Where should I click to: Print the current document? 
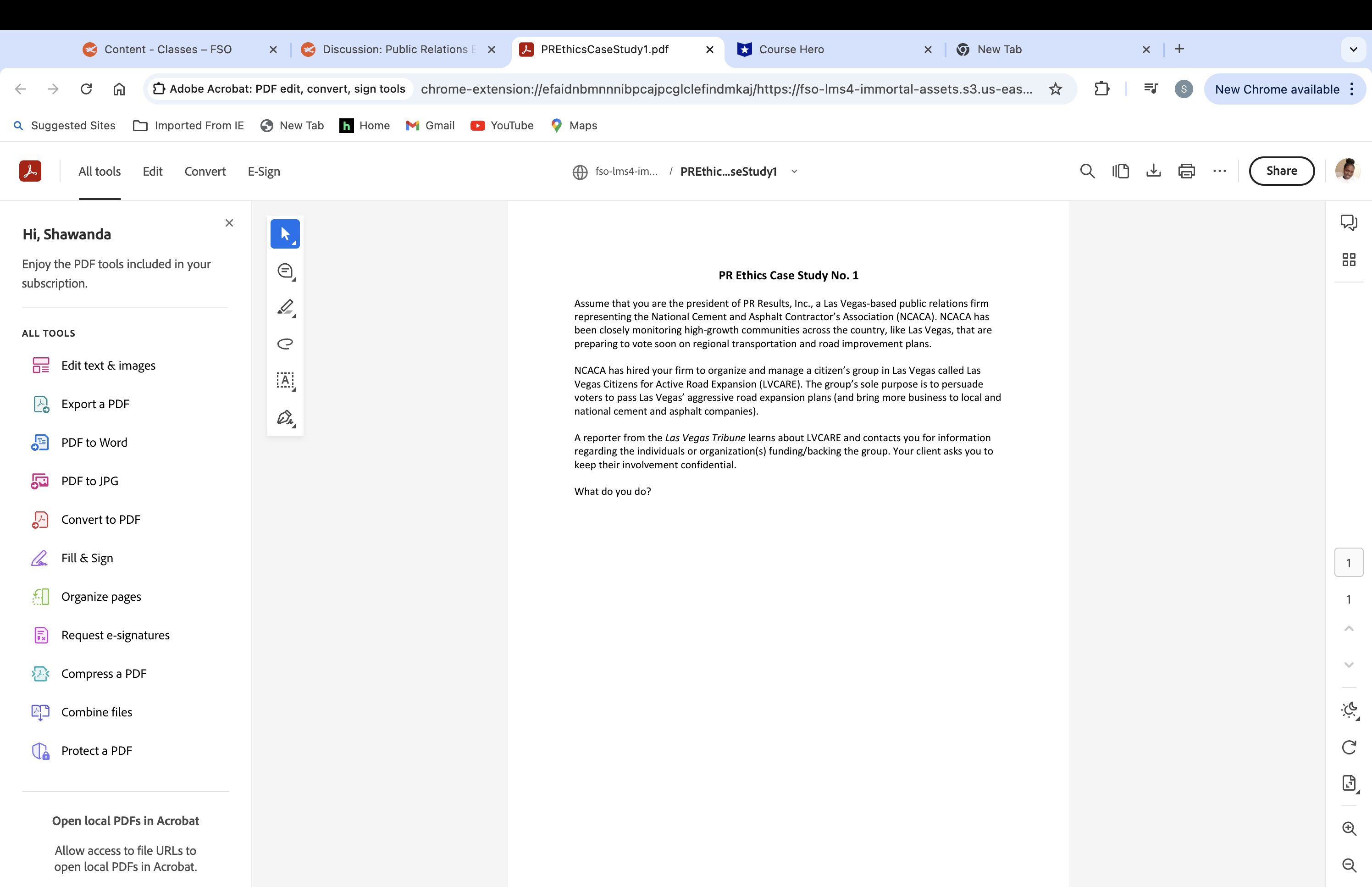pos(1187,171)
